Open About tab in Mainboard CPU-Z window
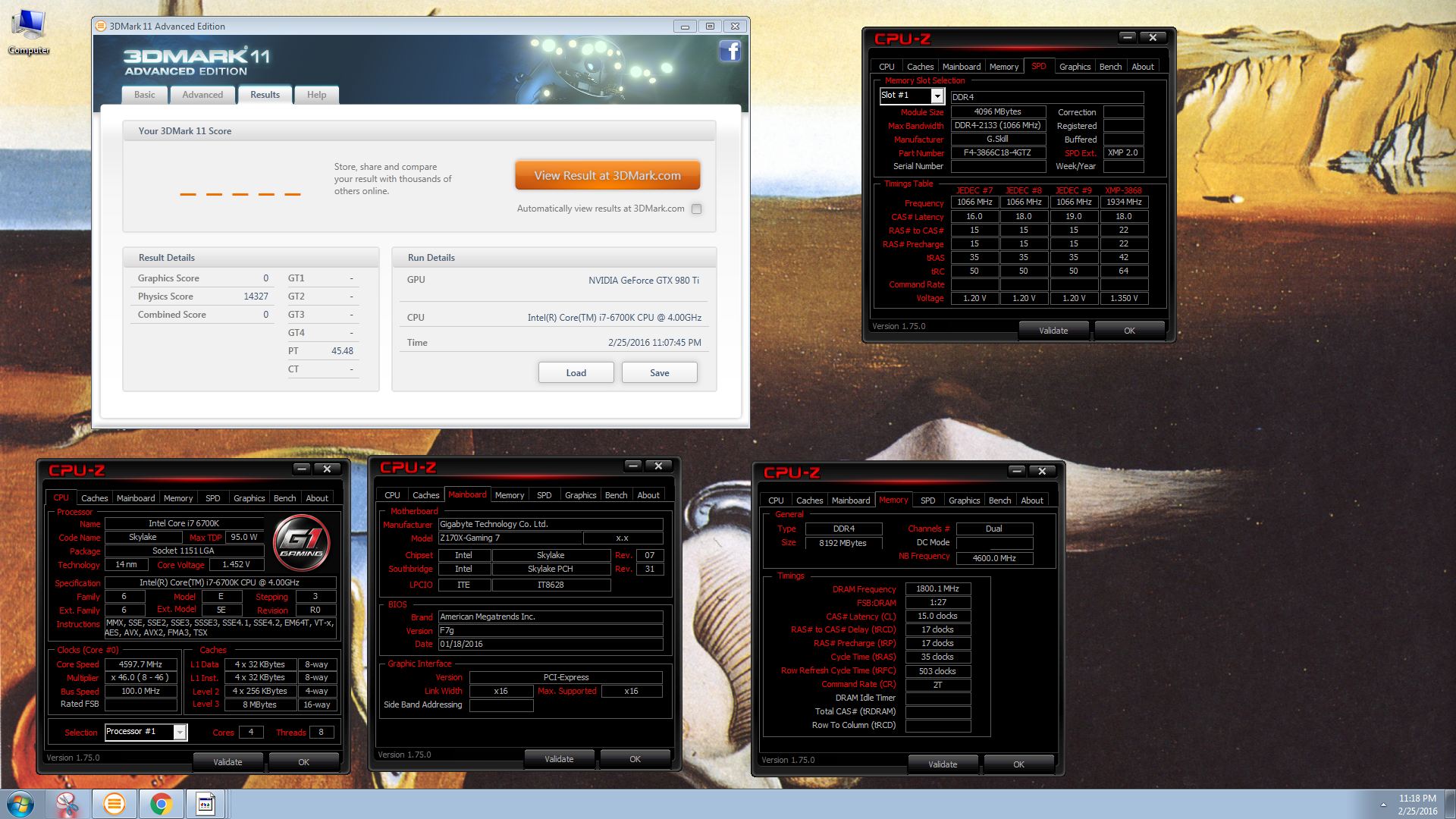 coord(648,495)
